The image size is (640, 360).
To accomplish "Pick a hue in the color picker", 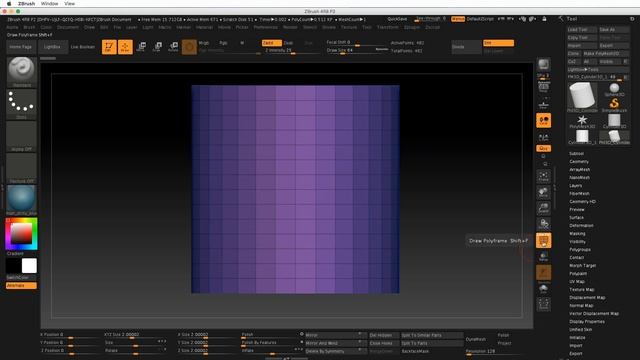I will tap(21, 234).
